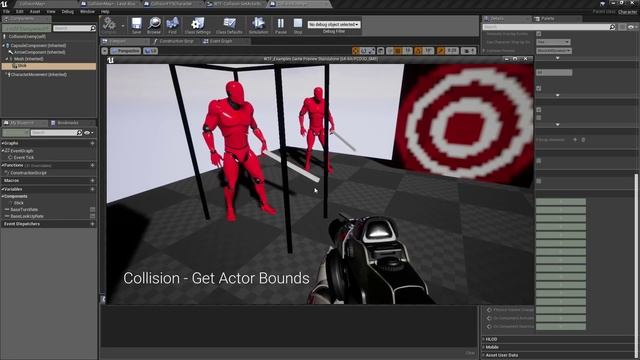Open the Window menu
Image resolution: width=640 pixels, height=360 pixels.
87,11
